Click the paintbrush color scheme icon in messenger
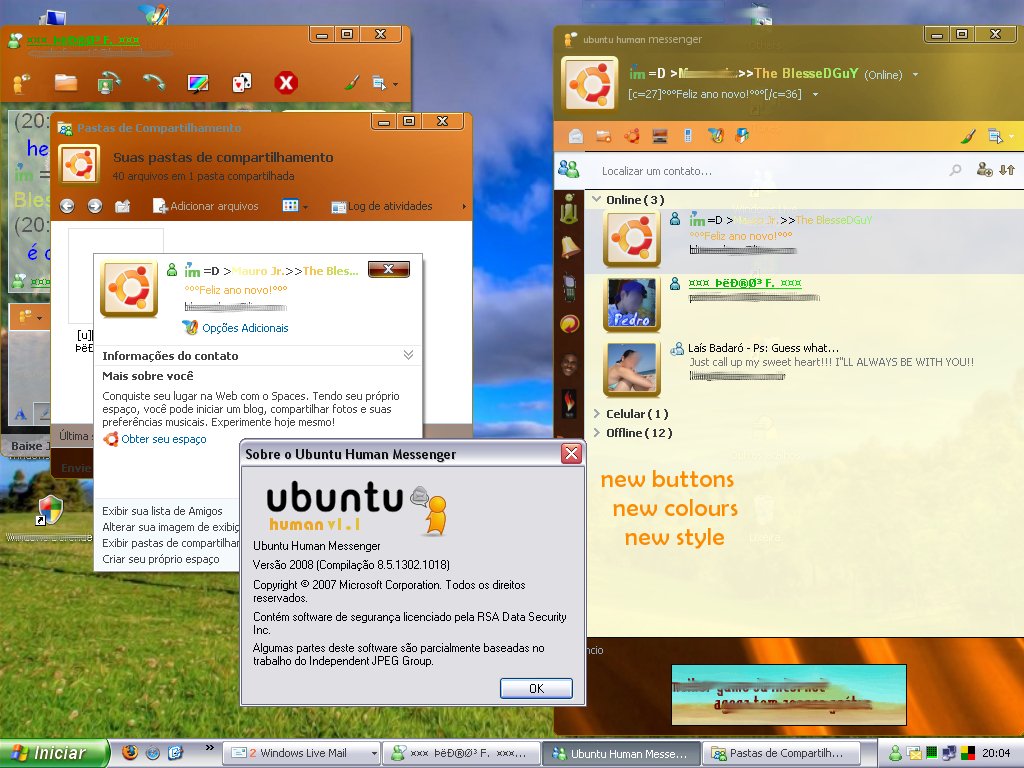This screenshot has height=768, width=1024. [x=968, y=136]
